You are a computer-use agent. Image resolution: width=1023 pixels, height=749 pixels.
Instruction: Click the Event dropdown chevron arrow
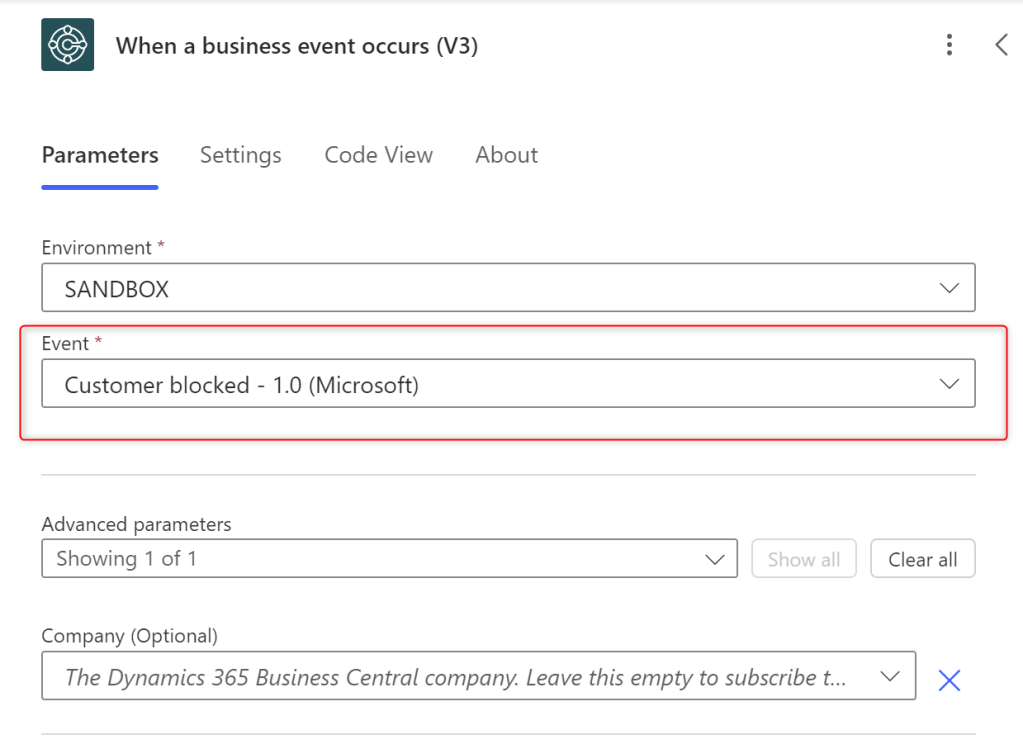click(x=949, y=384)
